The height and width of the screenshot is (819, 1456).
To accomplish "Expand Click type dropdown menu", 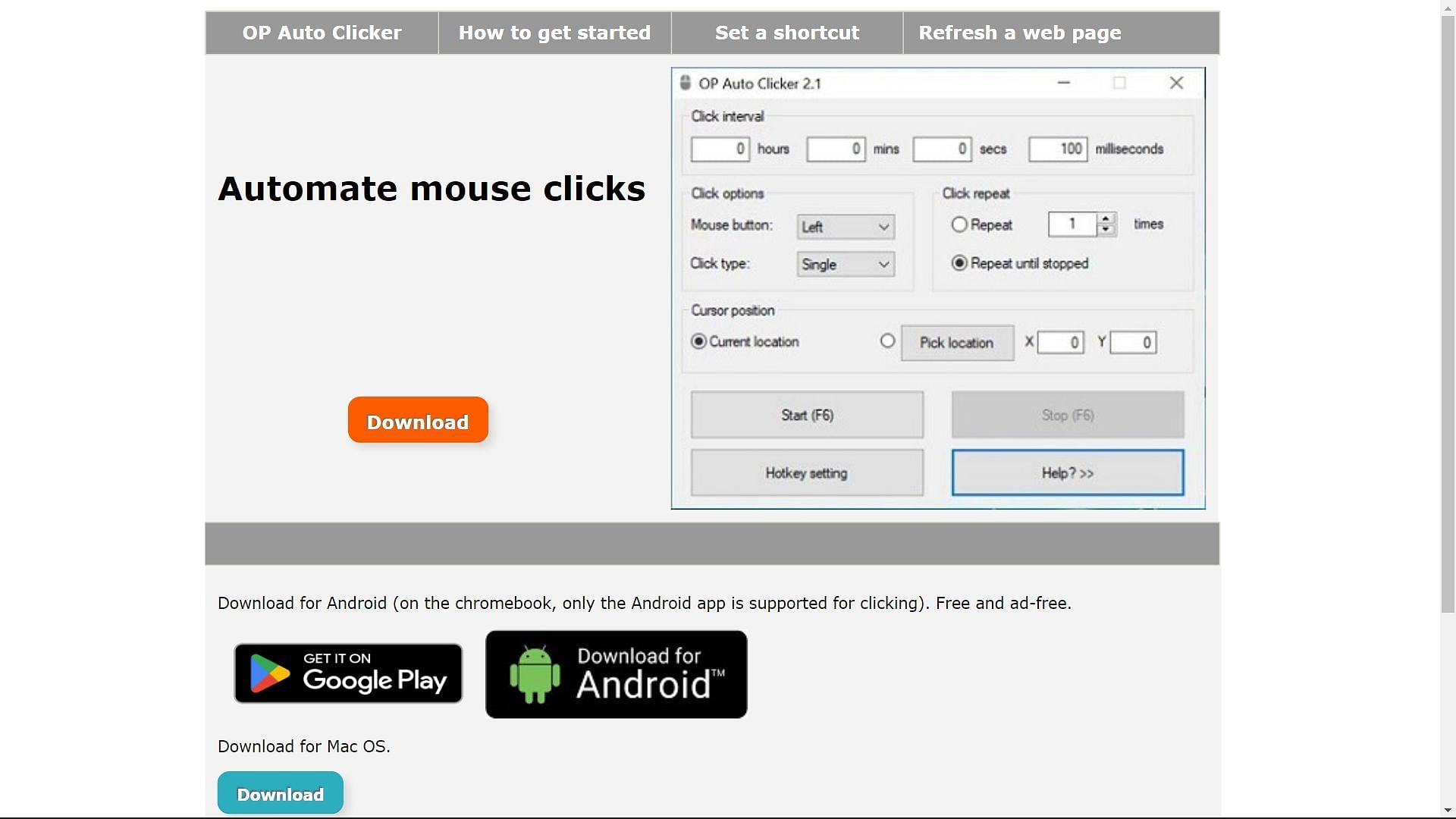I will (845, 264).
